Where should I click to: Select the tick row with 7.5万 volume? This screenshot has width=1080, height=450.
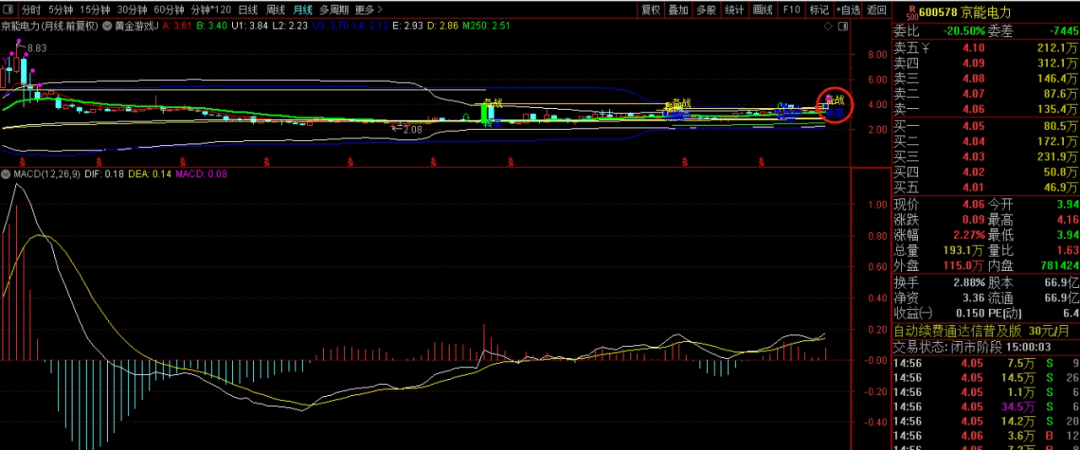(986, 364)
